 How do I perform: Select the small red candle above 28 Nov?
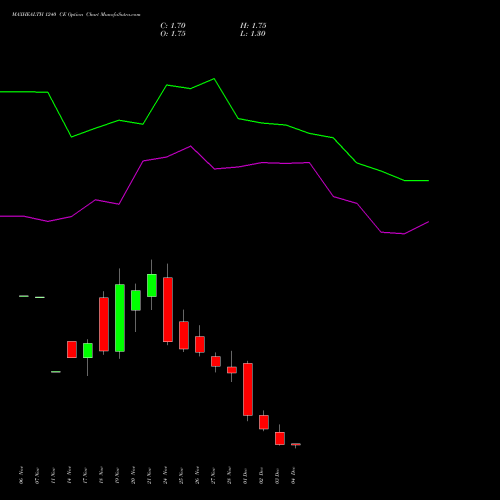pos(232,370)
